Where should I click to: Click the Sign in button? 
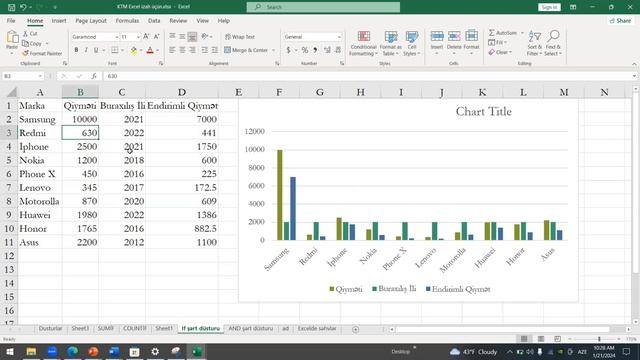point(549,7)
